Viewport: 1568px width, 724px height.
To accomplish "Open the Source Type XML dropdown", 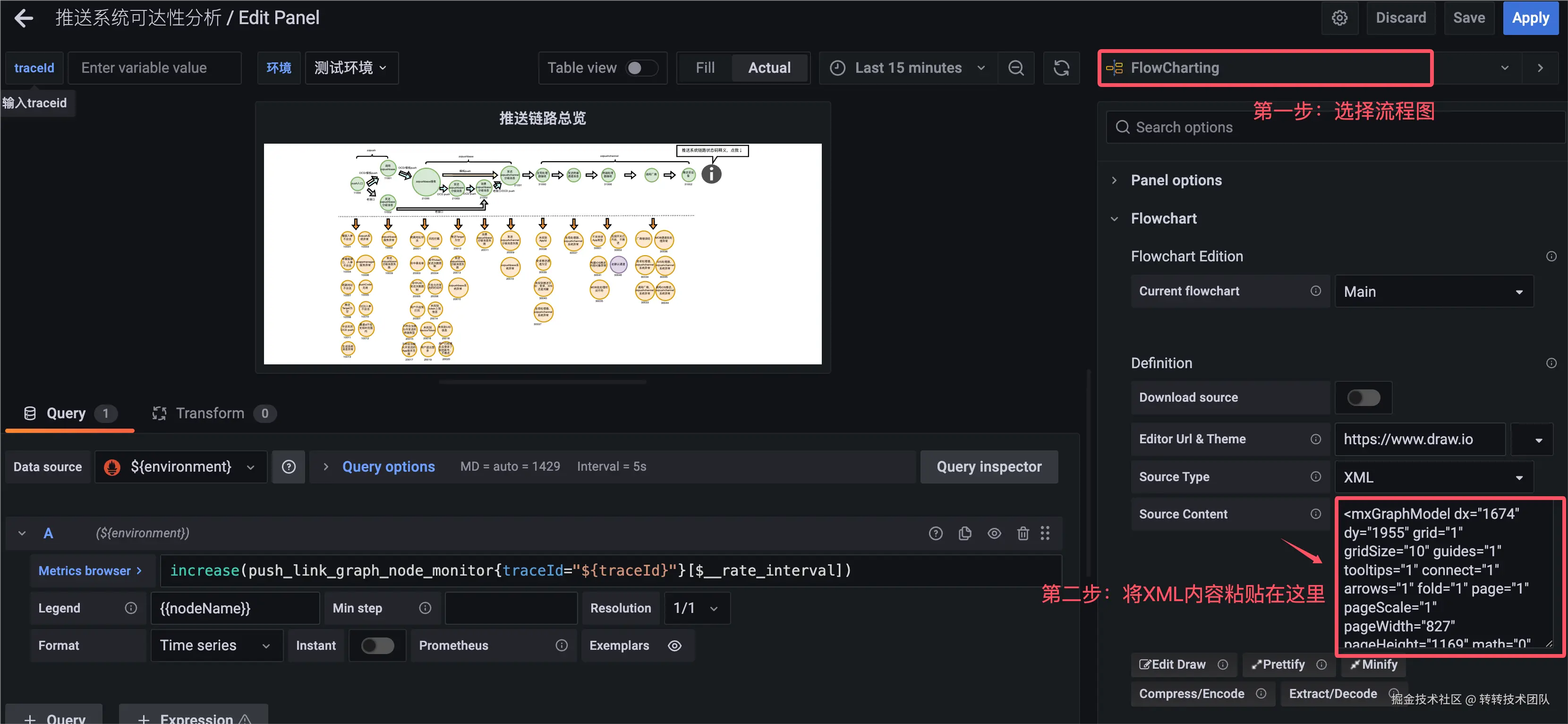I will (x=1433, y=477).
